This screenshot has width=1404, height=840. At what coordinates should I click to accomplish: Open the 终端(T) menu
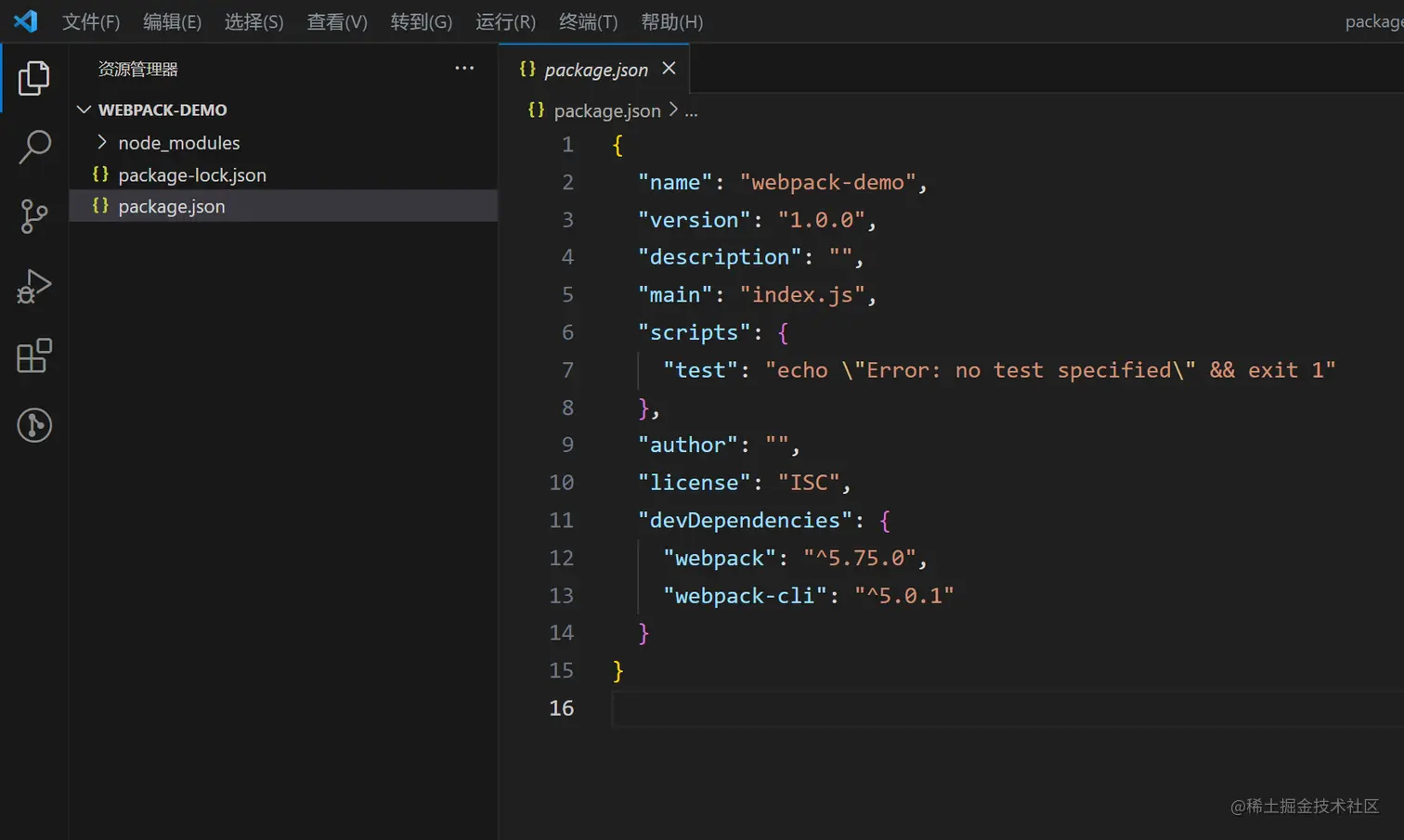[588, 21]
